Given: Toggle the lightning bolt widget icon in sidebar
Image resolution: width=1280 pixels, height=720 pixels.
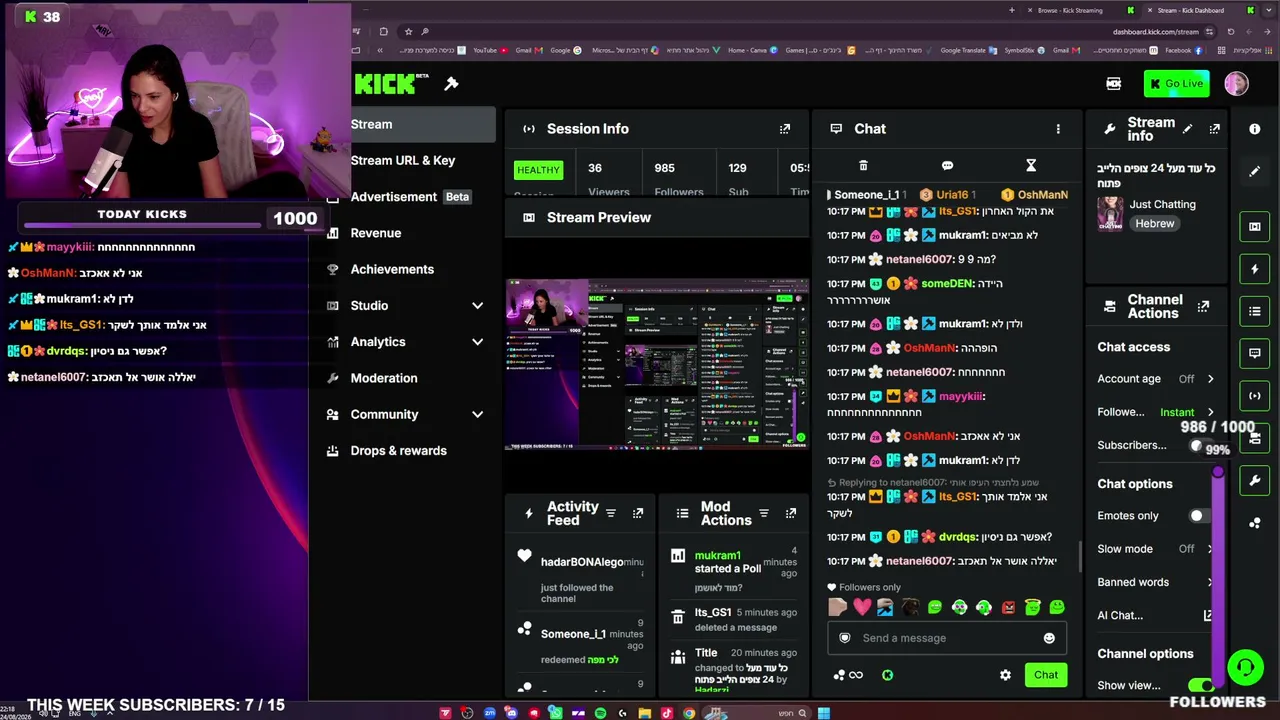Looking at the screenshot, I should (1255, 269).
